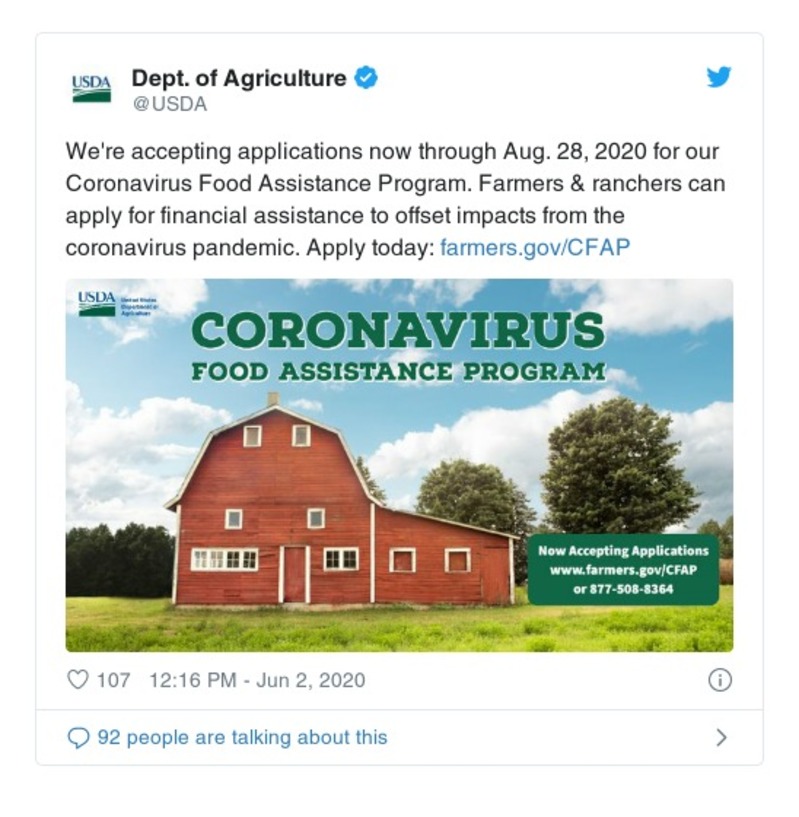The width and height of the screenshot is (799, 817).
Task: Click the circled info icon
Action: (x=719, y=680)
